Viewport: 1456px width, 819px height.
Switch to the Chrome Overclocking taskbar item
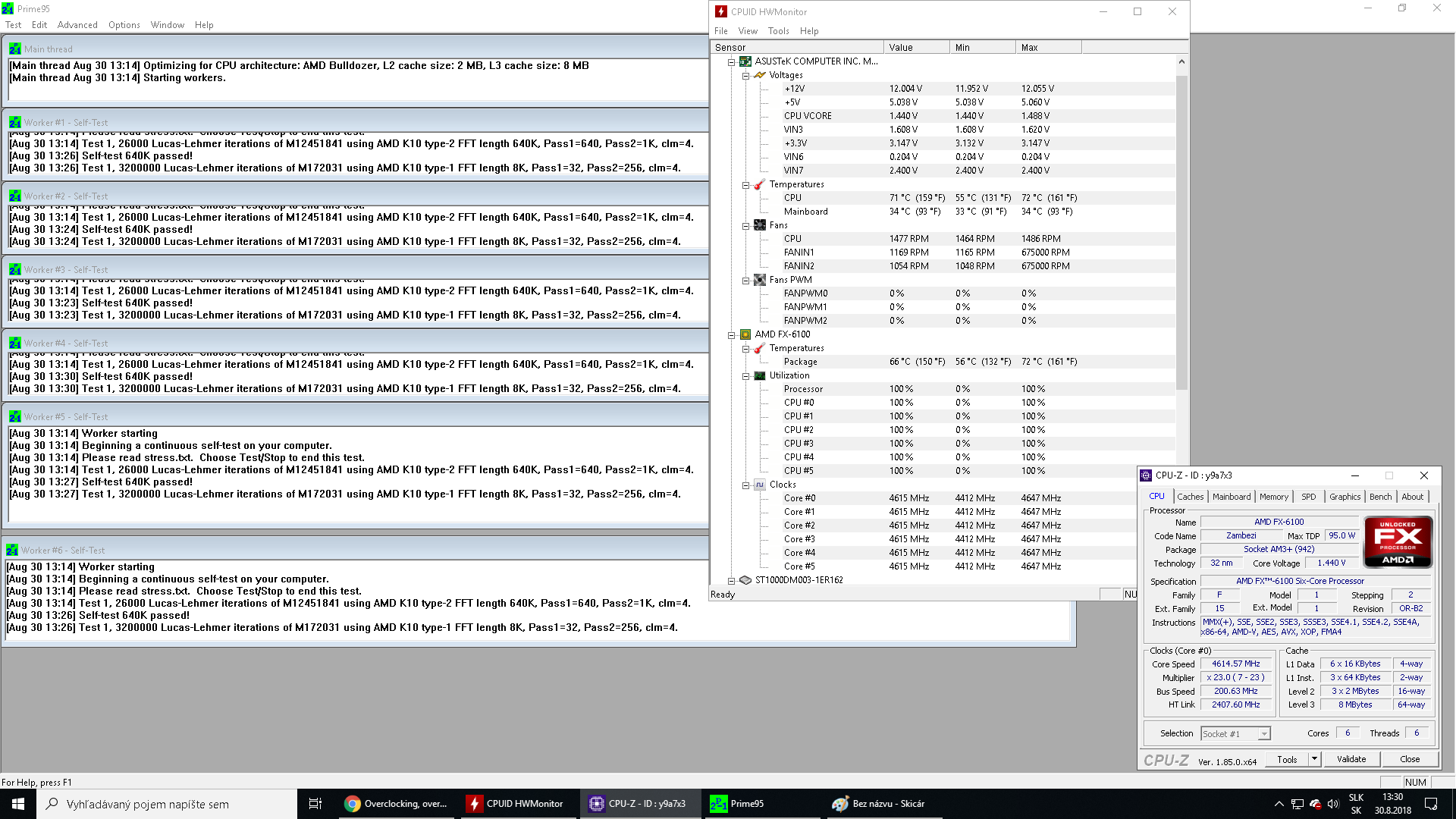click(396, 804)
